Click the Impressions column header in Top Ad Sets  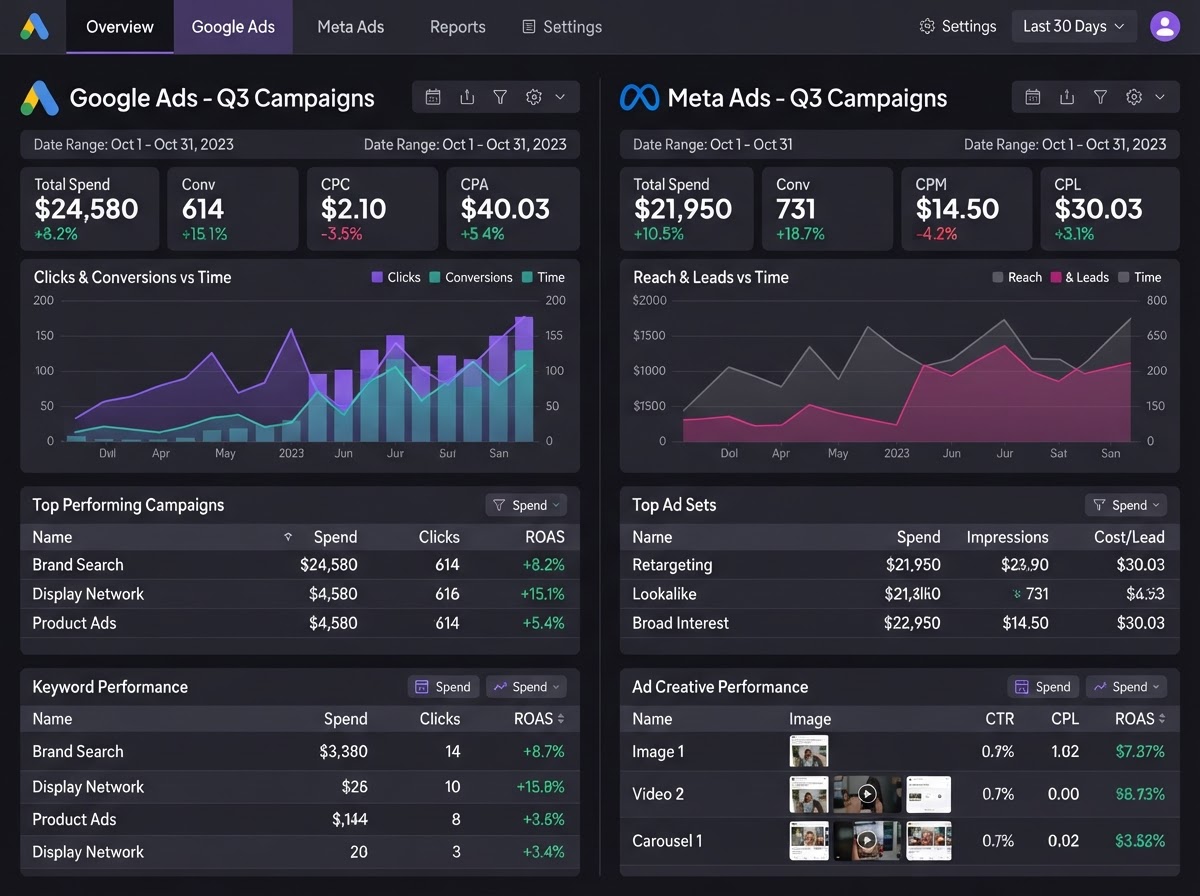click(1007, 537)
